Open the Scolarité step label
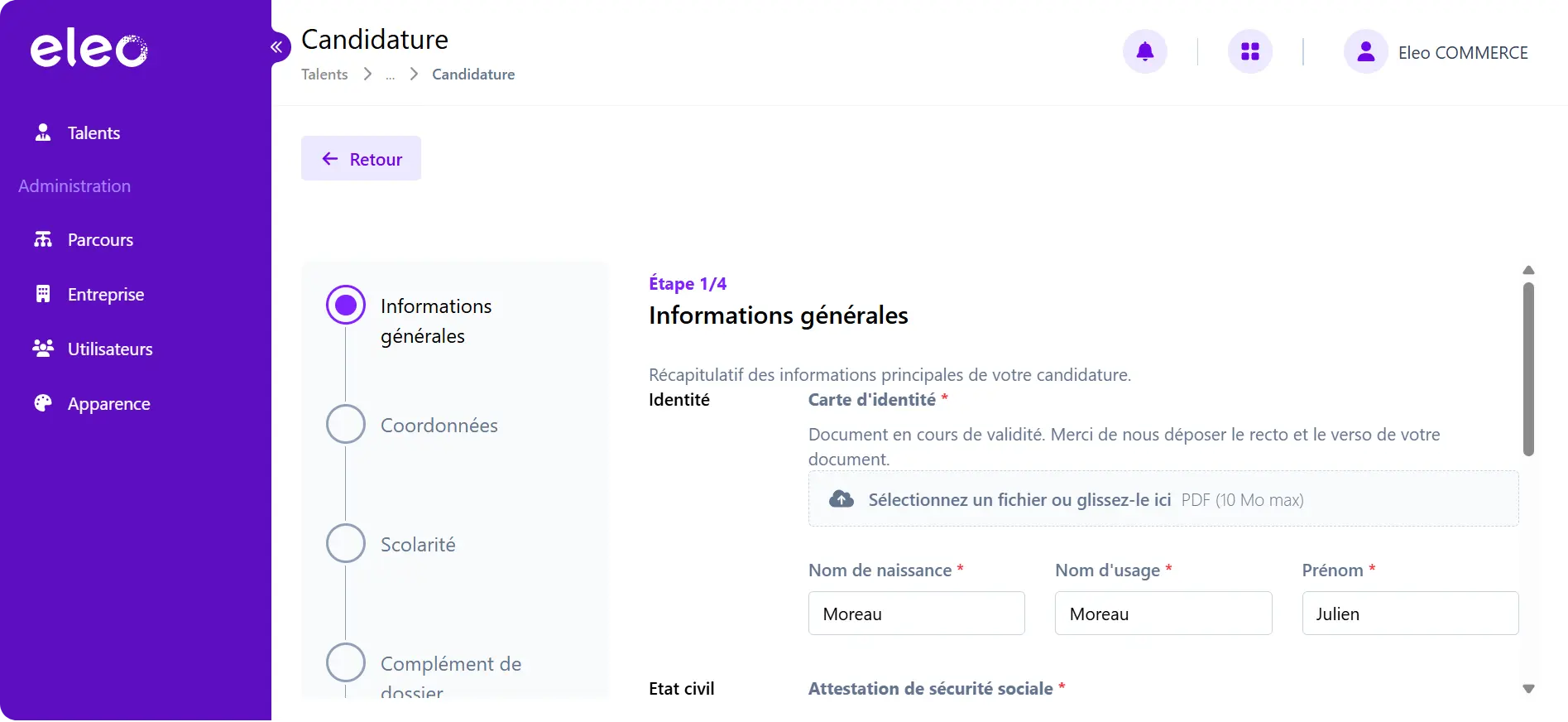 pyautogui.click(x=418, y=545)
